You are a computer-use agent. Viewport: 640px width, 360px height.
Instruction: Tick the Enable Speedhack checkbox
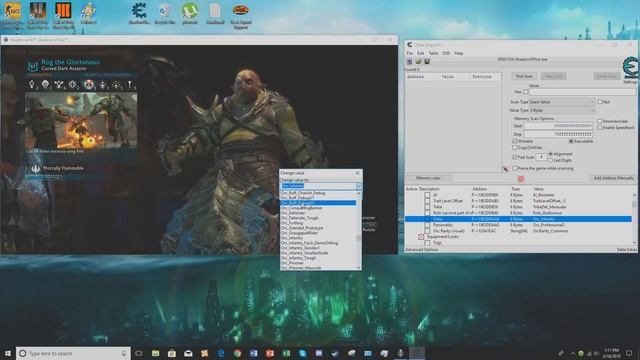click(600, 128)
